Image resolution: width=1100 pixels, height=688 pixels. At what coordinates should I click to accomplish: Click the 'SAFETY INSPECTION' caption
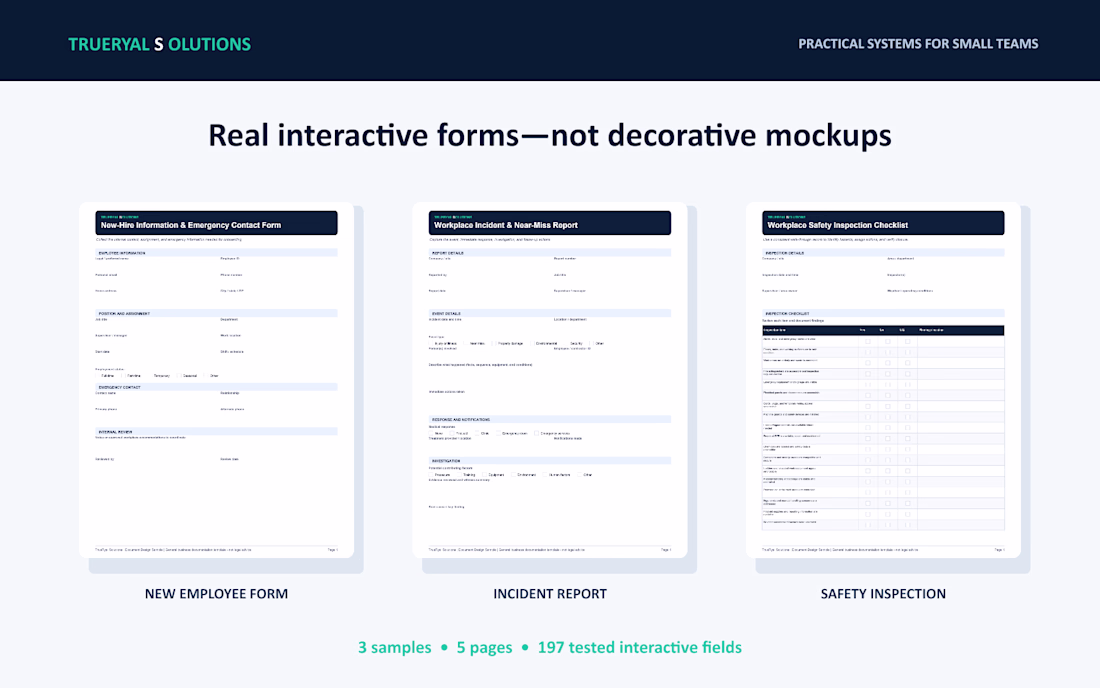[x=883, y=593]
